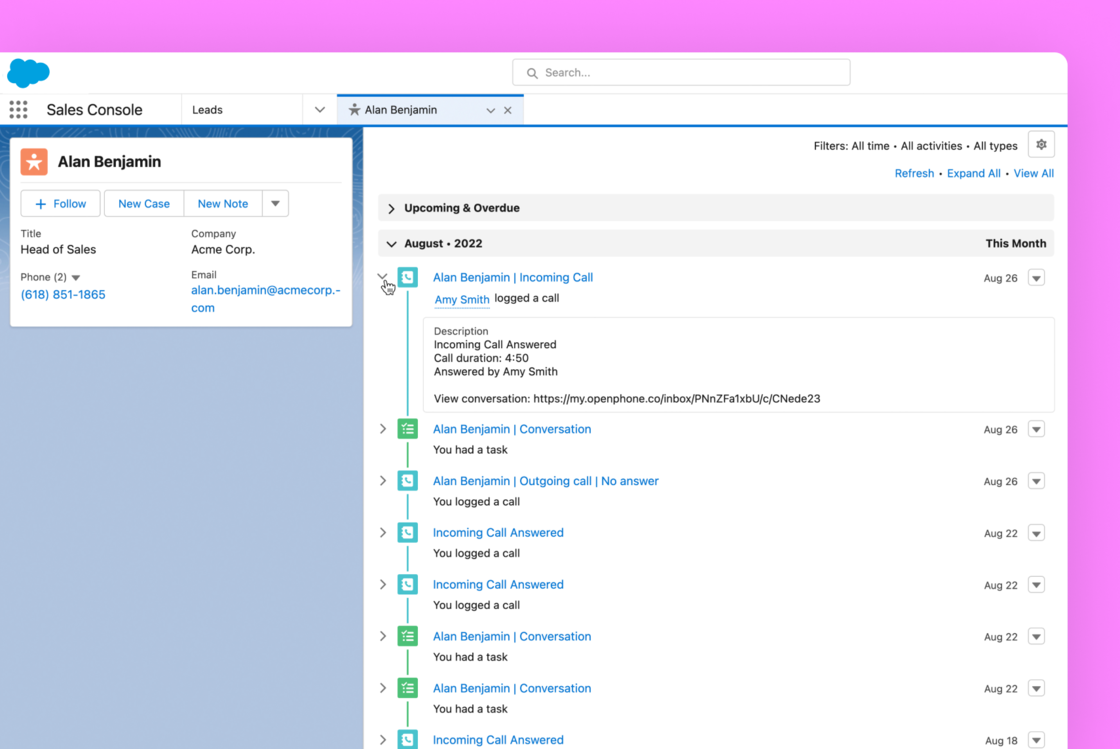Click call icon for Outgoing call | No answer
1120x749 pixels.
(x=408, y=481)
